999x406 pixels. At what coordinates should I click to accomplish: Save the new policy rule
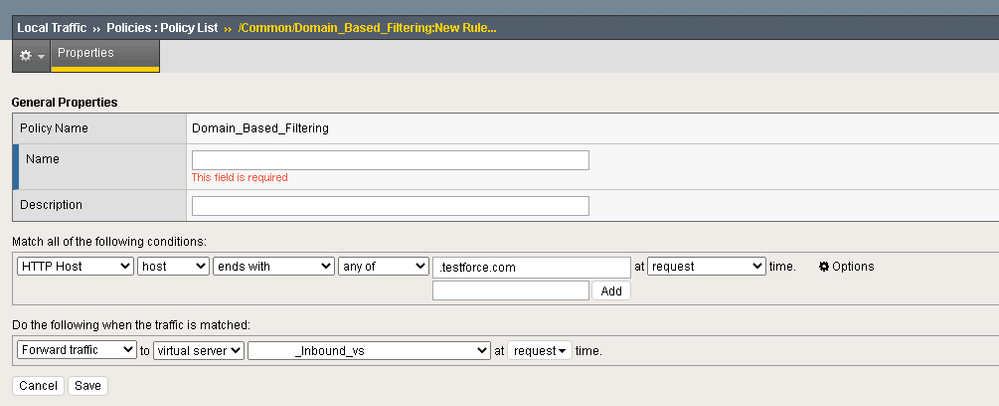point(88,386)
